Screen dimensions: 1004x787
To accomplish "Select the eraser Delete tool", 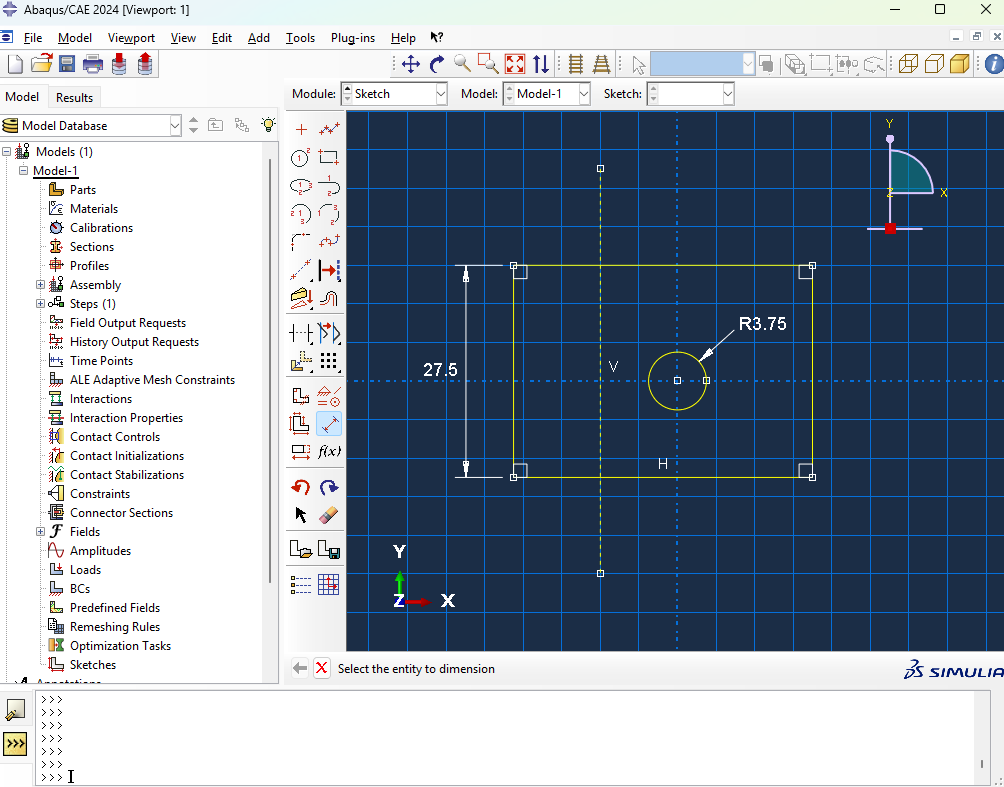I will (x=329, y=515).
